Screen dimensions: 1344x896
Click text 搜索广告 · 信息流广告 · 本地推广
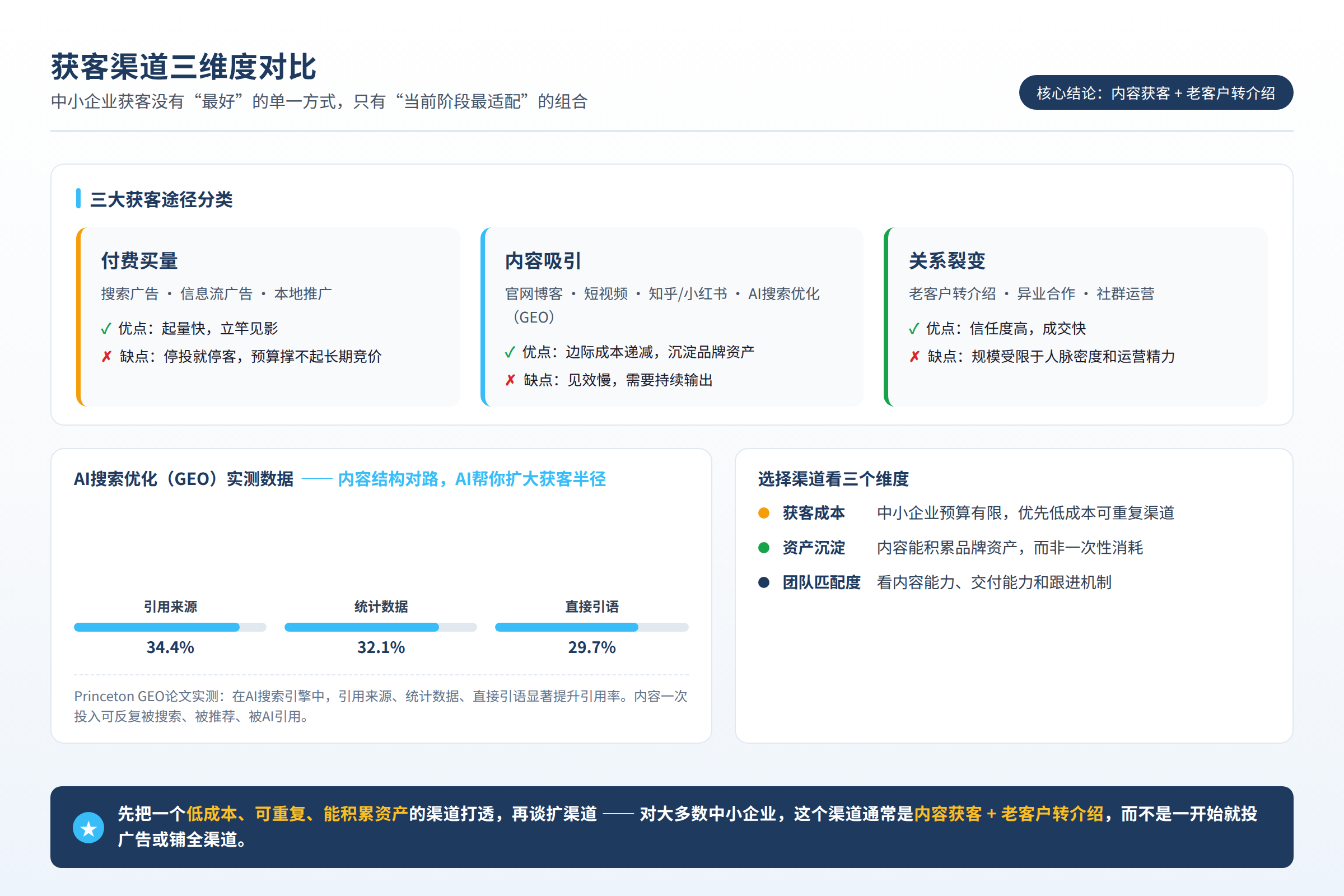click(216, 293)
